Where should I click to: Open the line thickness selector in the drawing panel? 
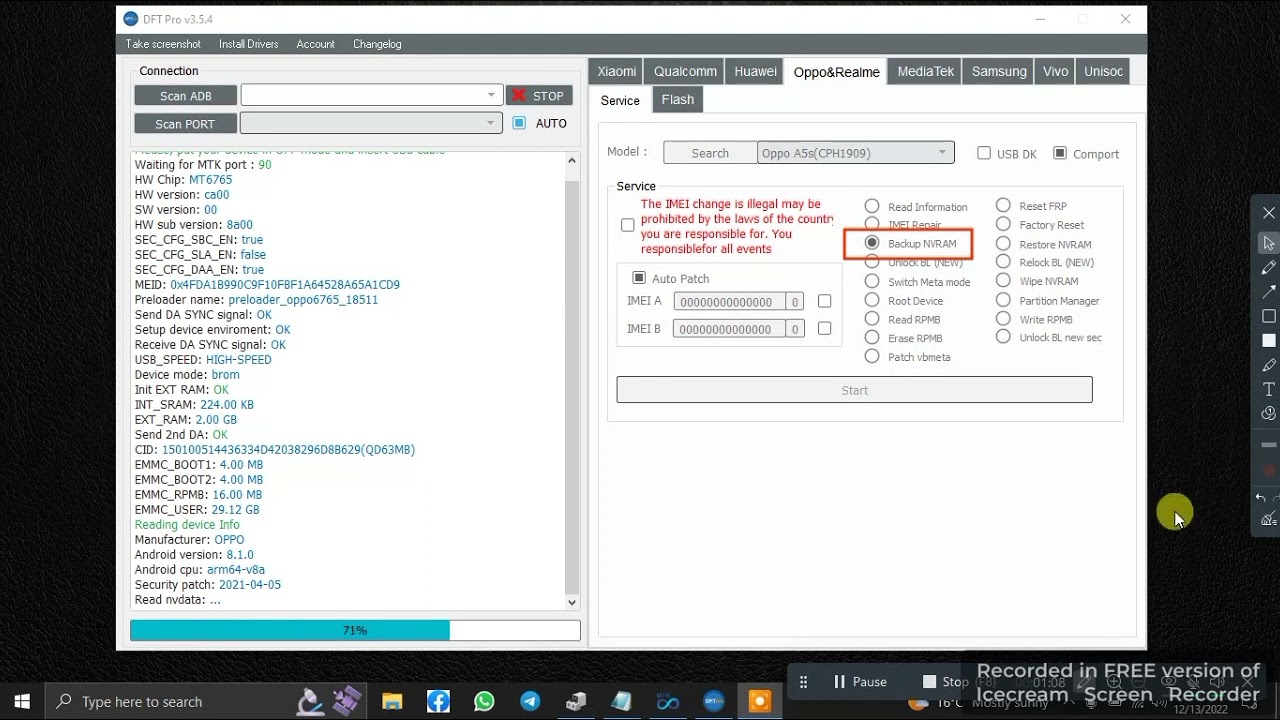point(1269,444)
